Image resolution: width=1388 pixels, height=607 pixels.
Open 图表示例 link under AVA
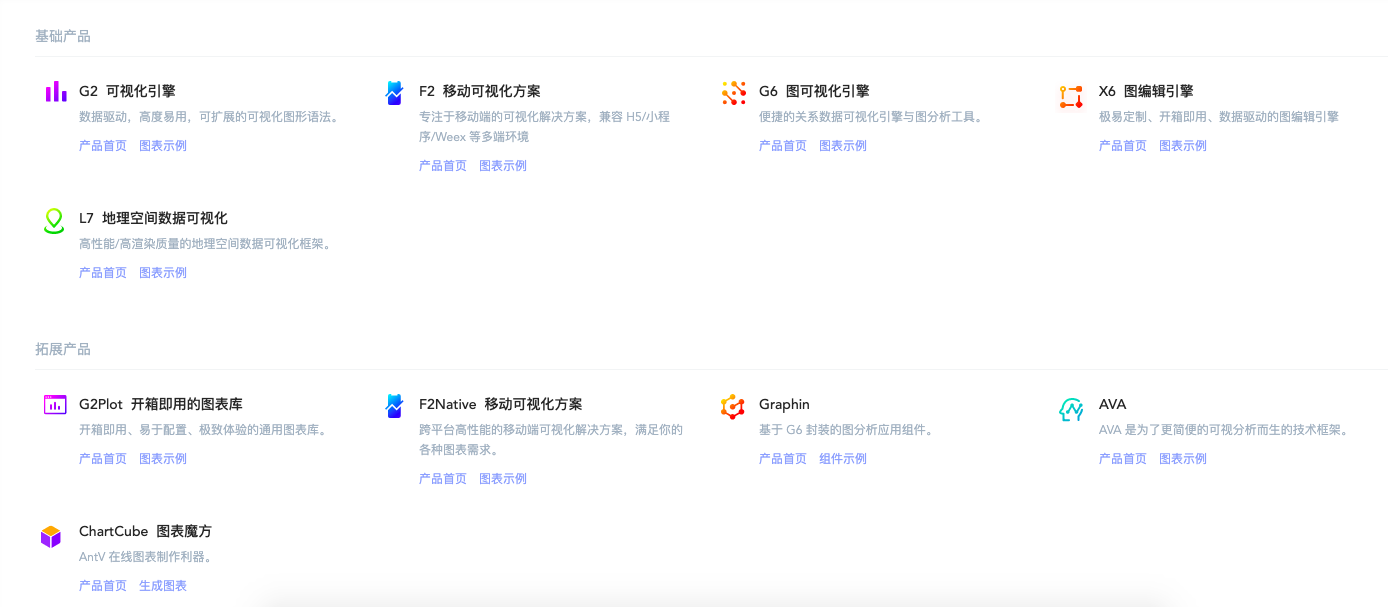(x=1183, y=459)
